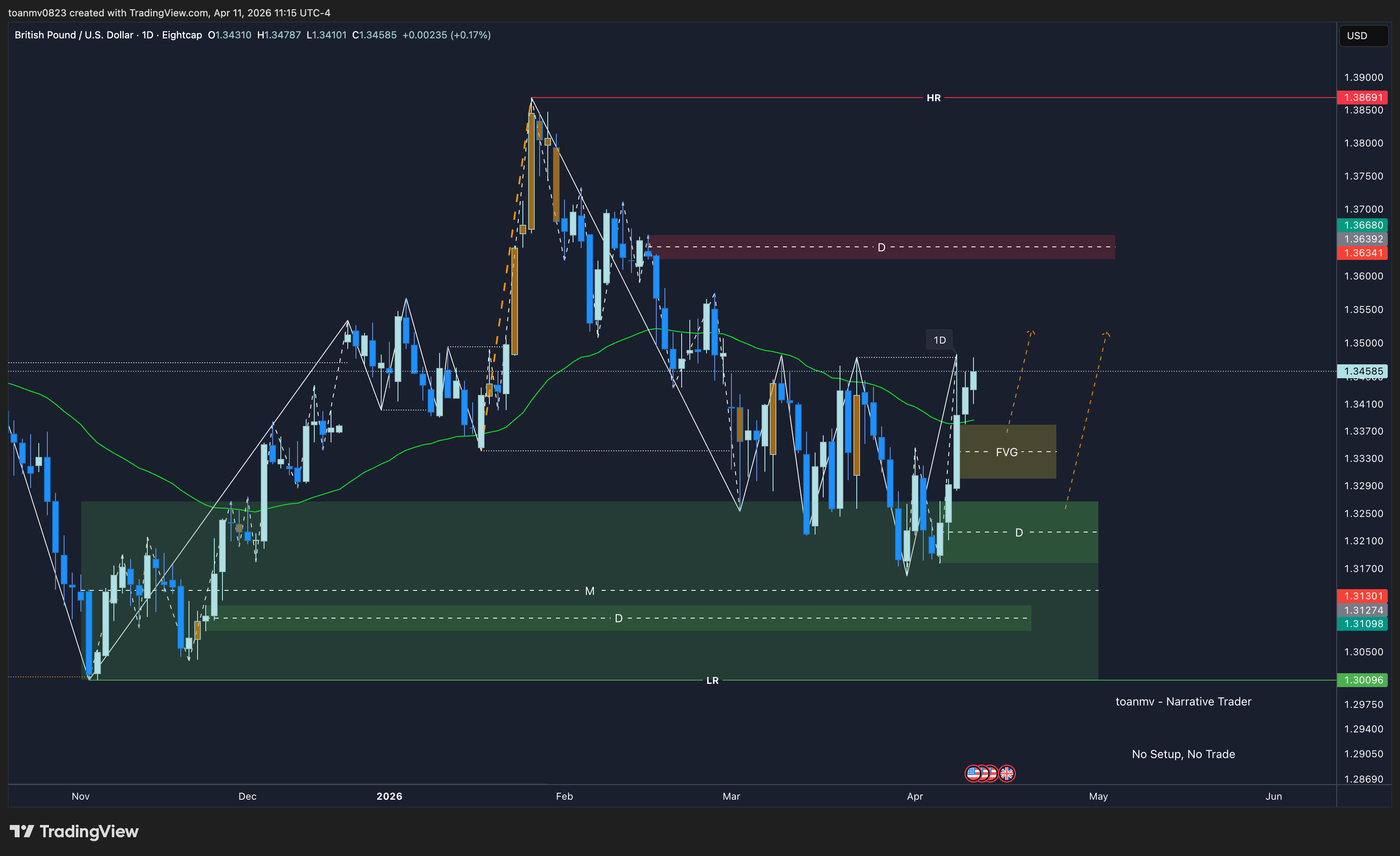The height and width of the screenshot is (856, 1400).
Task: Click the 1.37000 tick on price axis
Action: 1364,210
